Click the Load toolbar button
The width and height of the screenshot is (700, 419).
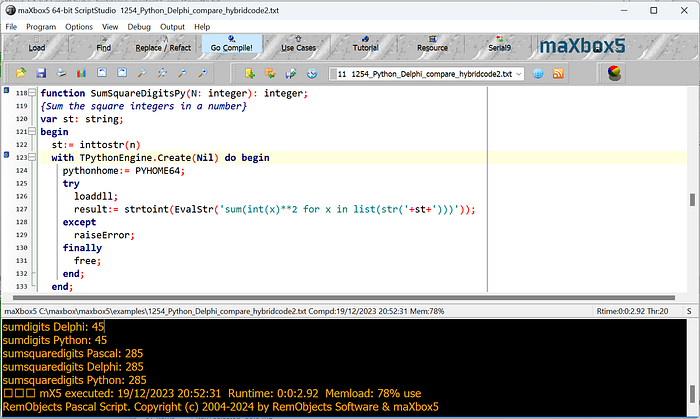coord(37,45)
